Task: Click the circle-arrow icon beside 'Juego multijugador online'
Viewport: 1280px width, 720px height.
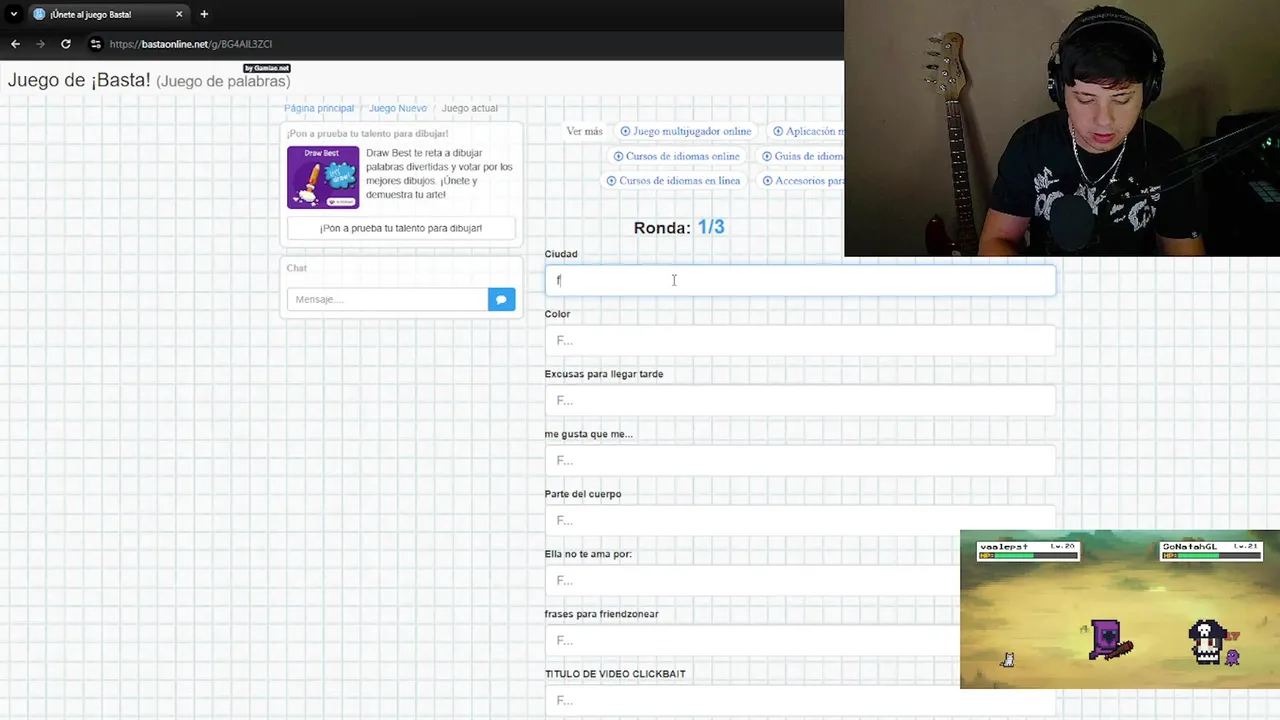Action: pos(625,131)
